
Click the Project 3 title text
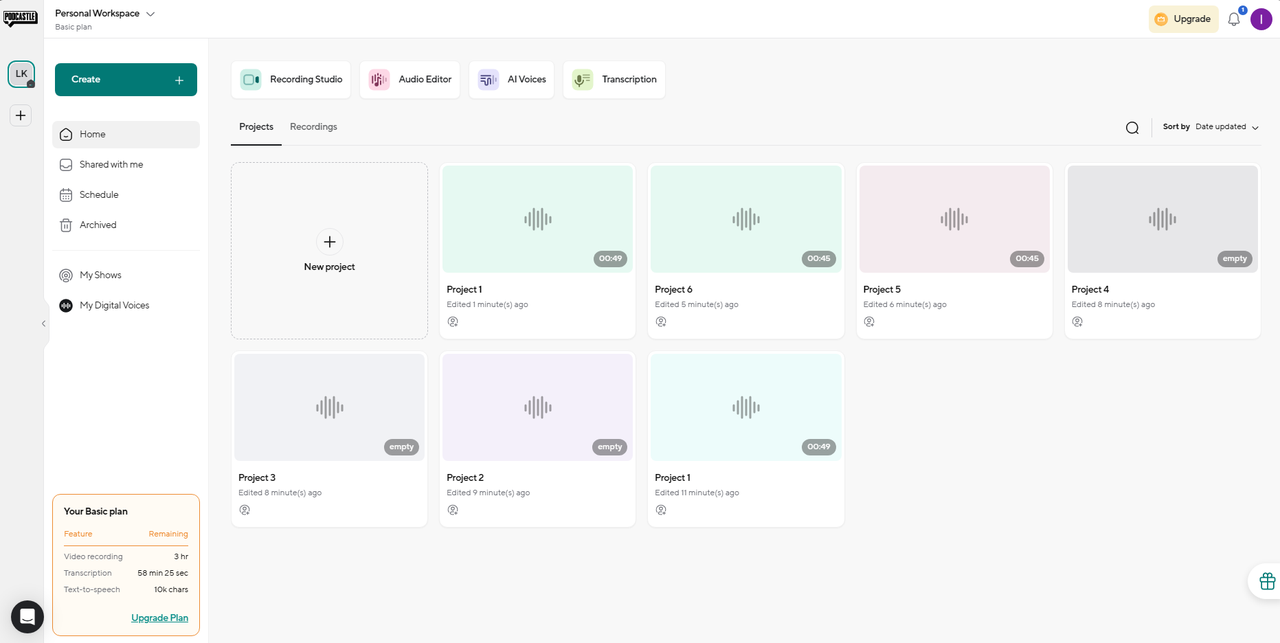(257, 478)
